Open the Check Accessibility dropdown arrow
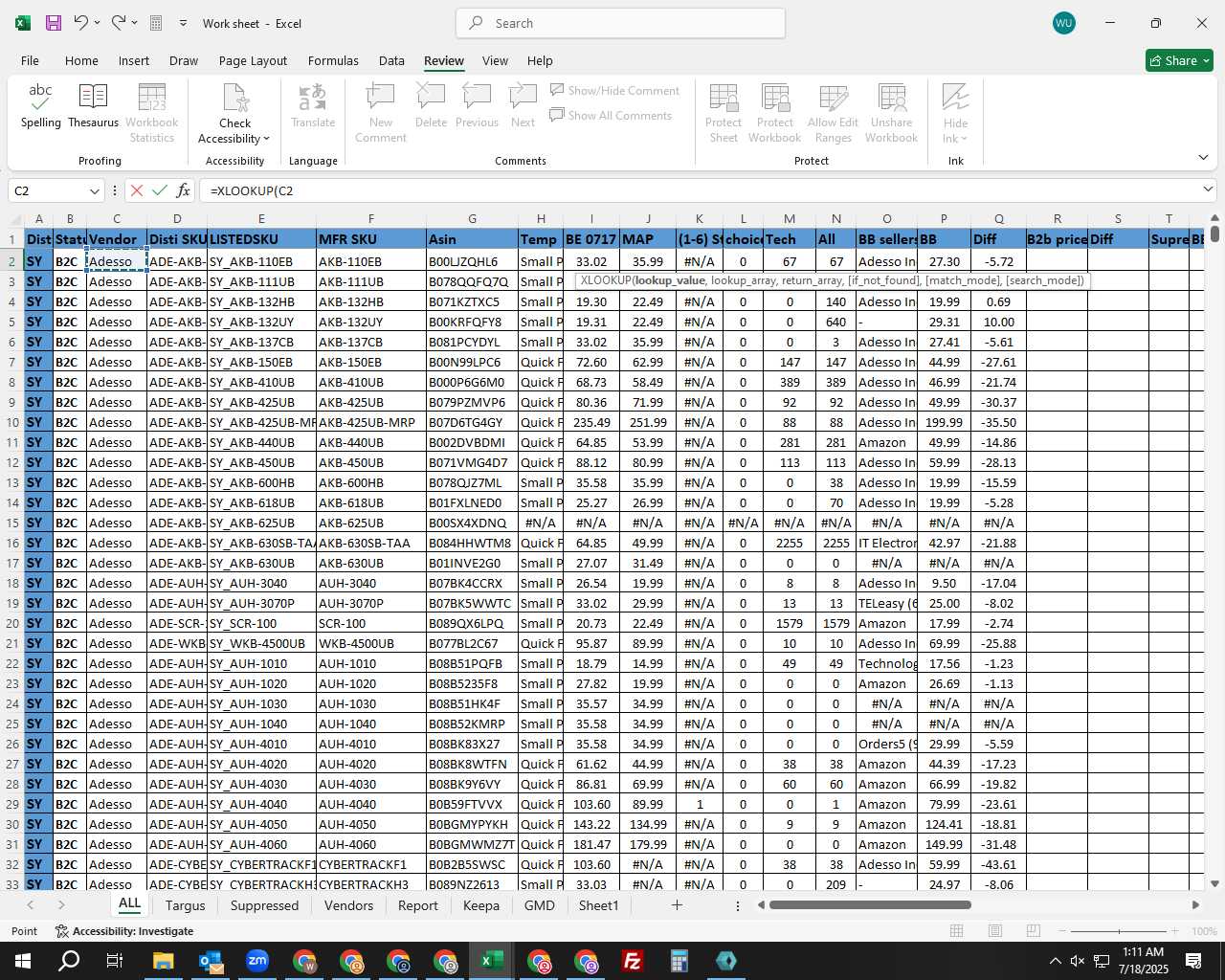1225x980 pixels. (x=266, y=139)
